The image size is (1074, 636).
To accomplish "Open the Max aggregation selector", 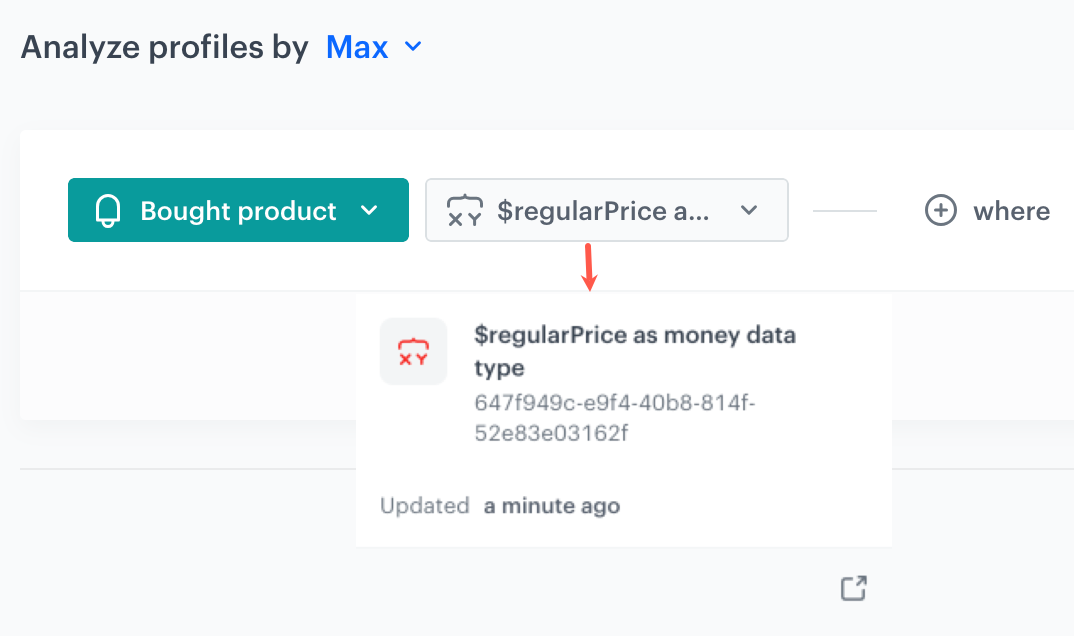I will [357, 47].
